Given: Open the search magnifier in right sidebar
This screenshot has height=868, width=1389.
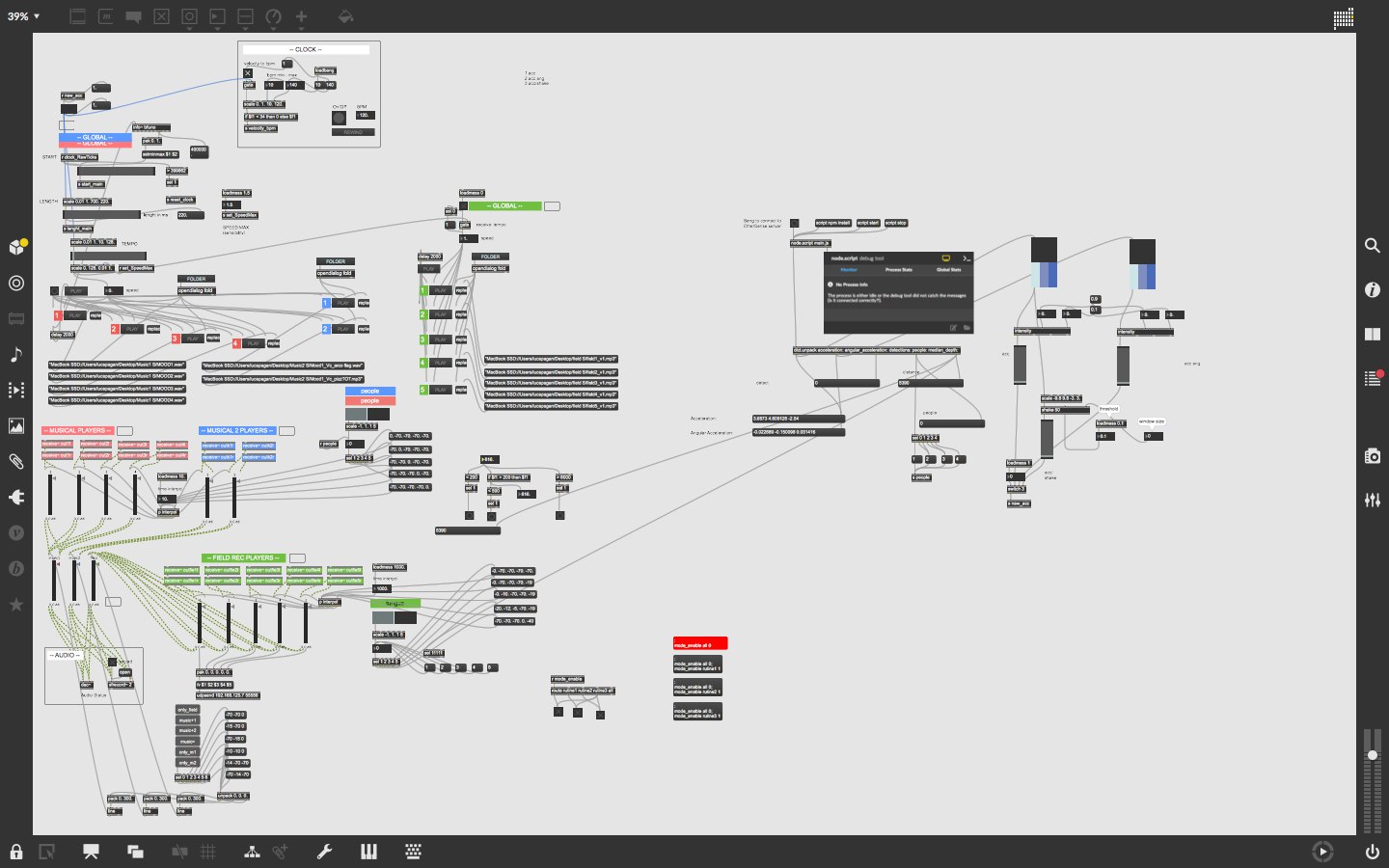Looking at the screenshot, I should [x=1372, y=246].
